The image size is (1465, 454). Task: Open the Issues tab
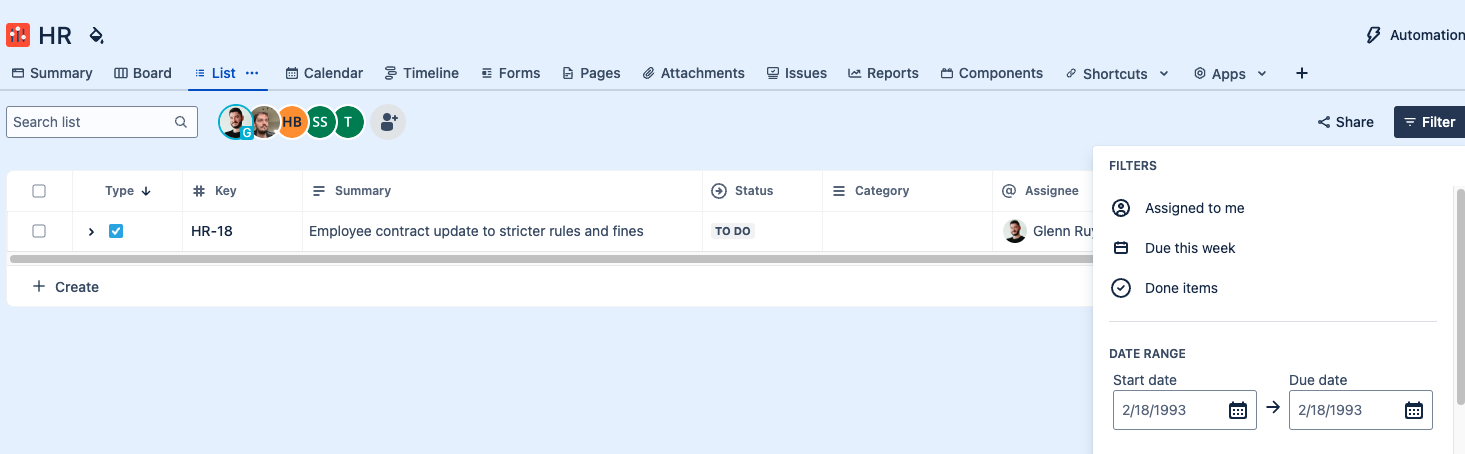click(796, 73)
